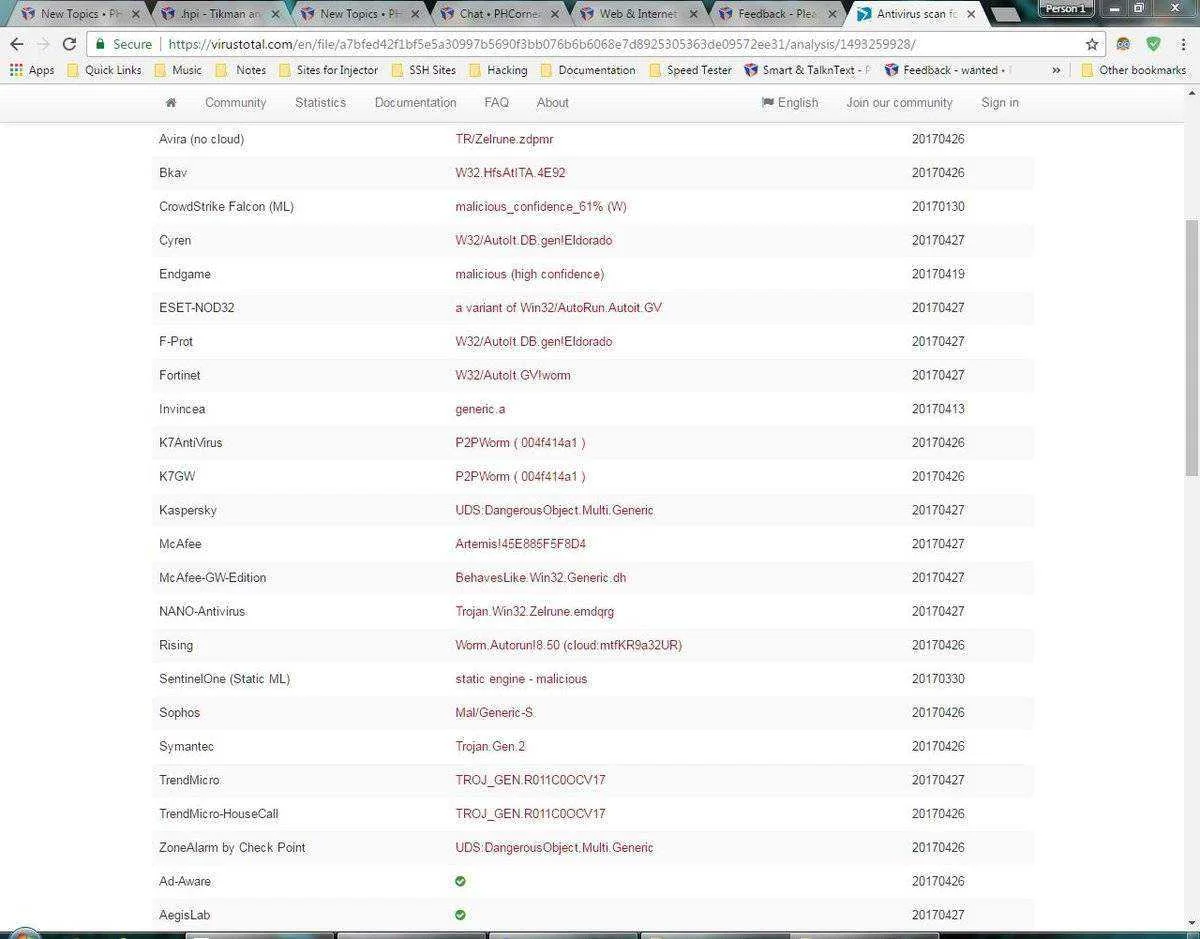Click the green checkmark in Ad-Aware row

[460, 881]
